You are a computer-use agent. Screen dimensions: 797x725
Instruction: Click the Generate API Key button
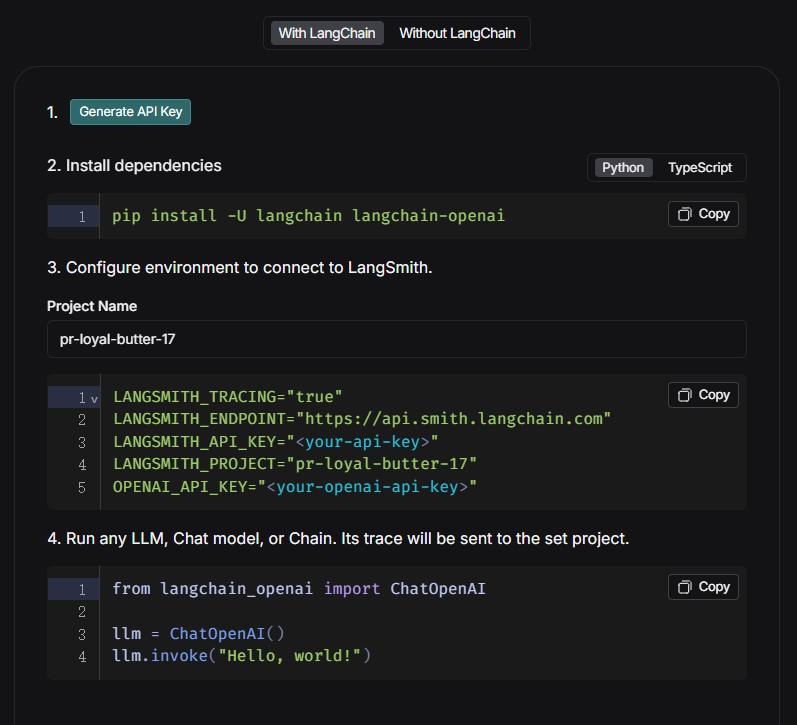130,112
